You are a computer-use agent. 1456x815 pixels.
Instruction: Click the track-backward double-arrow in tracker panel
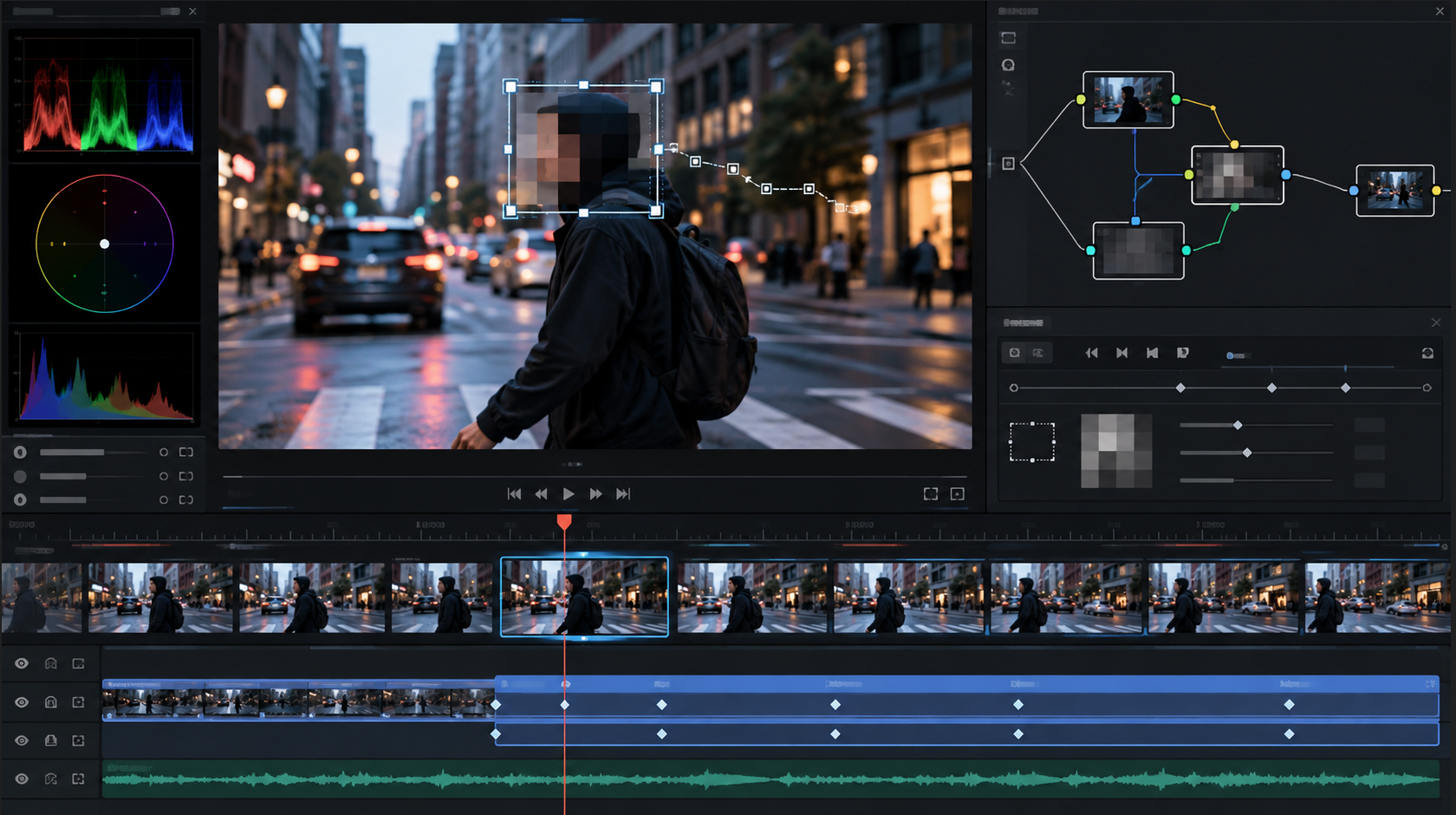[x=1091, y=353]
